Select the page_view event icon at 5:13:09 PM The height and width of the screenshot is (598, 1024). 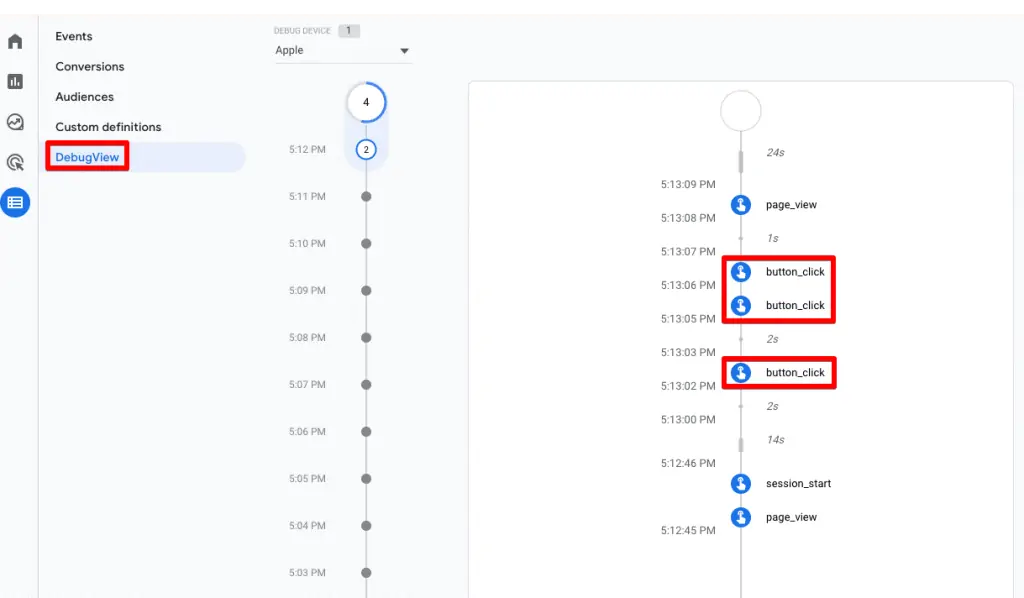coord(740,204)
